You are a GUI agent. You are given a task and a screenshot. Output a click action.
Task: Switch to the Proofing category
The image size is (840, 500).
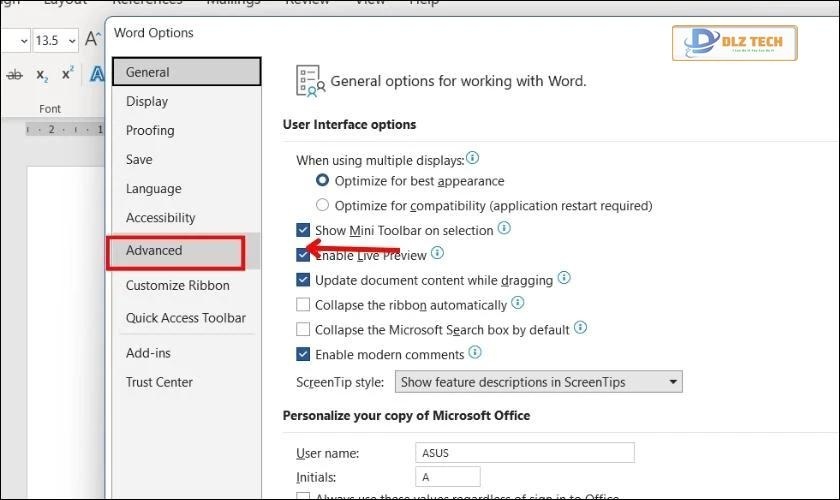tap(150, 131)
